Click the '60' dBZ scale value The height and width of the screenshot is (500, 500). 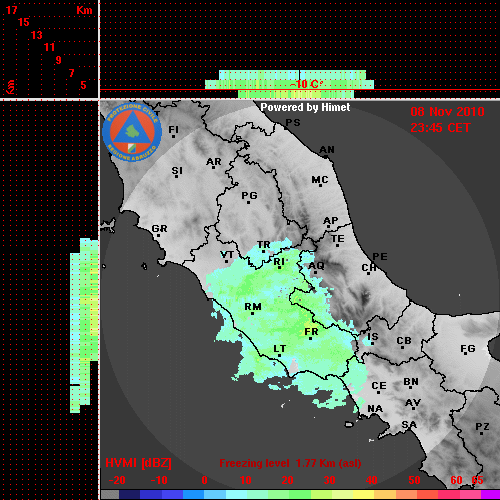coord(456,480)
